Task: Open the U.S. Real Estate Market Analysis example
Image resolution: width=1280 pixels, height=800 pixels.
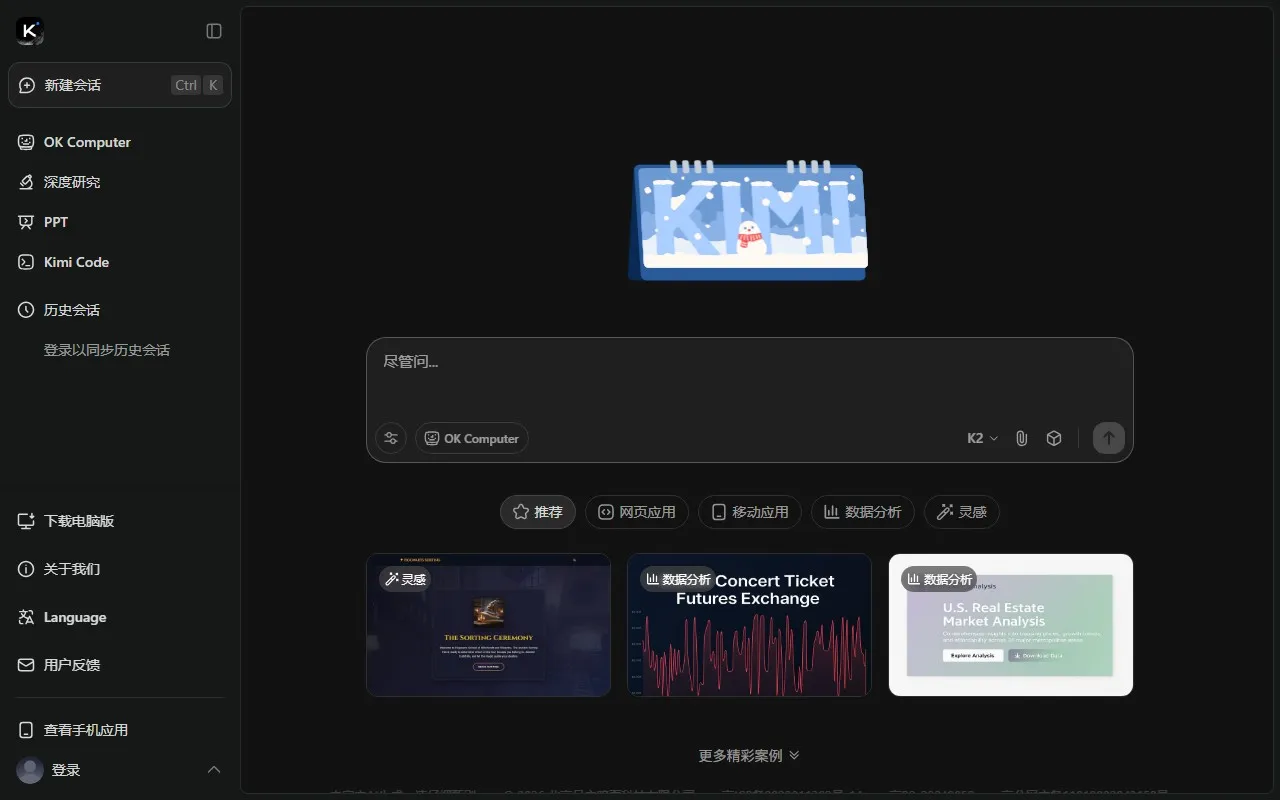Action: pyautogui.click(x=1010, y=624)
